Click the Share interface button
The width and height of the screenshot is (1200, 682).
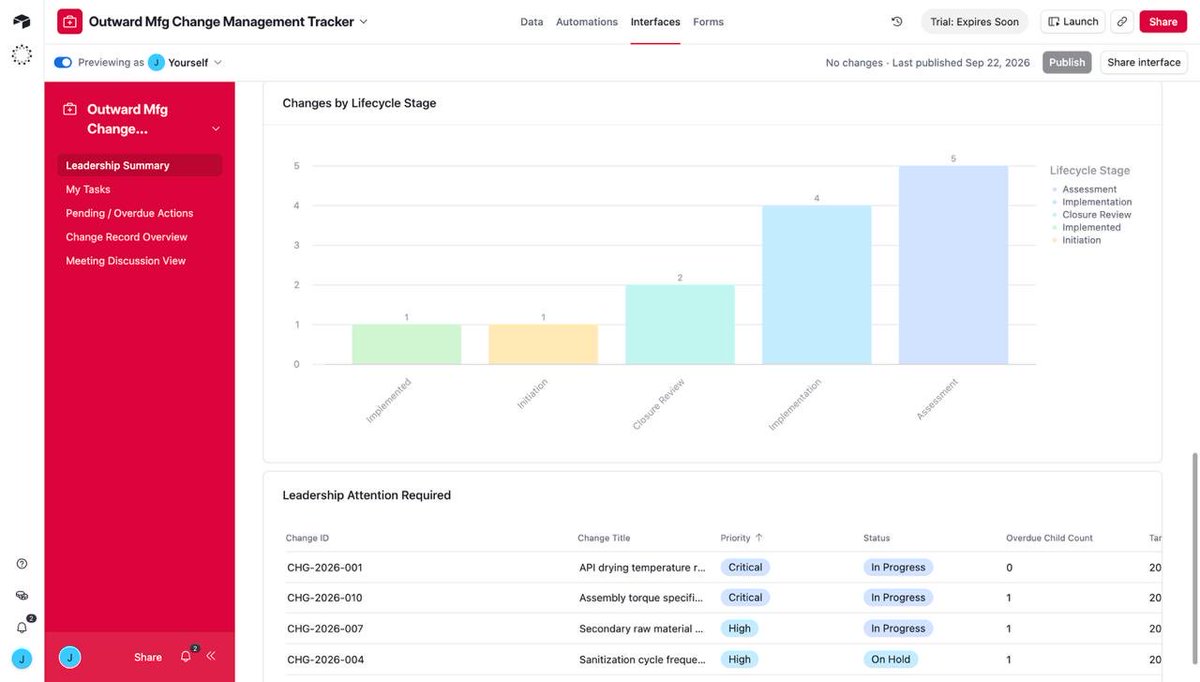click(x=1144, y=62)
